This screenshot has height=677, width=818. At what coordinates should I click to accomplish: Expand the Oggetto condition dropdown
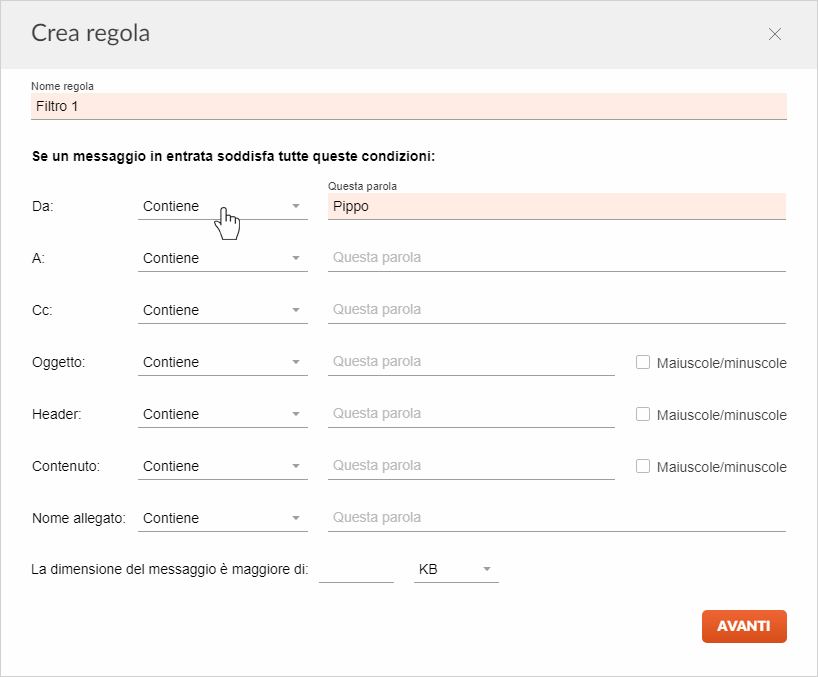[222, 362]
